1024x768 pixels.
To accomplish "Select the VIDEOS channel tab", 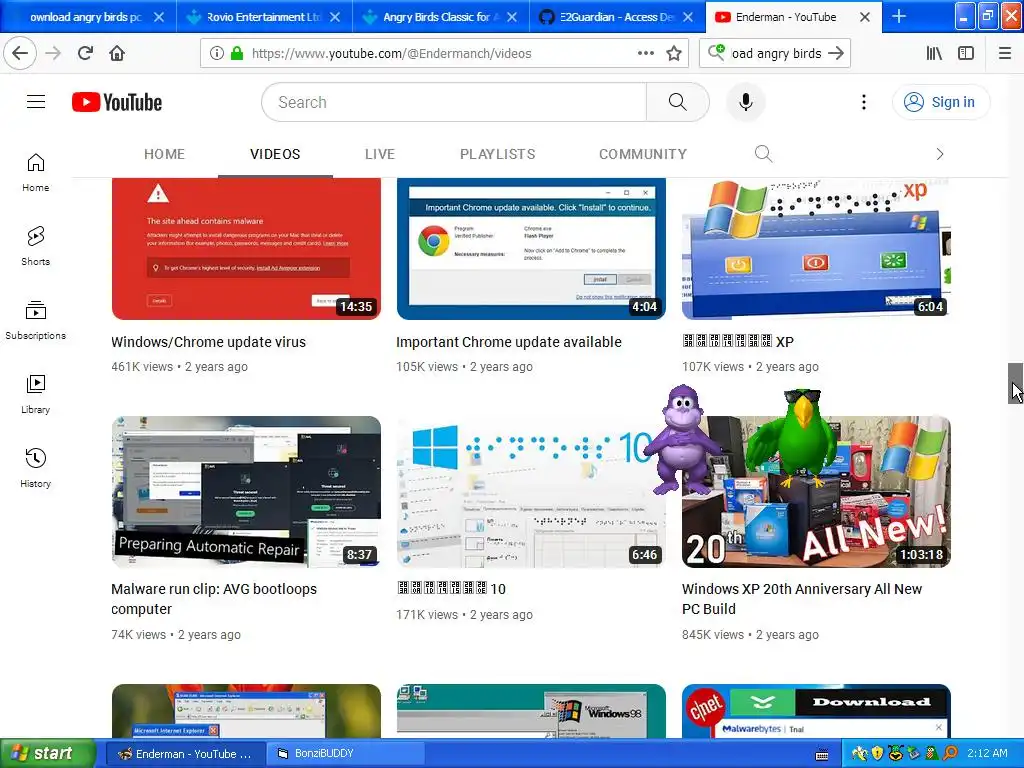I will coord(275,154).
